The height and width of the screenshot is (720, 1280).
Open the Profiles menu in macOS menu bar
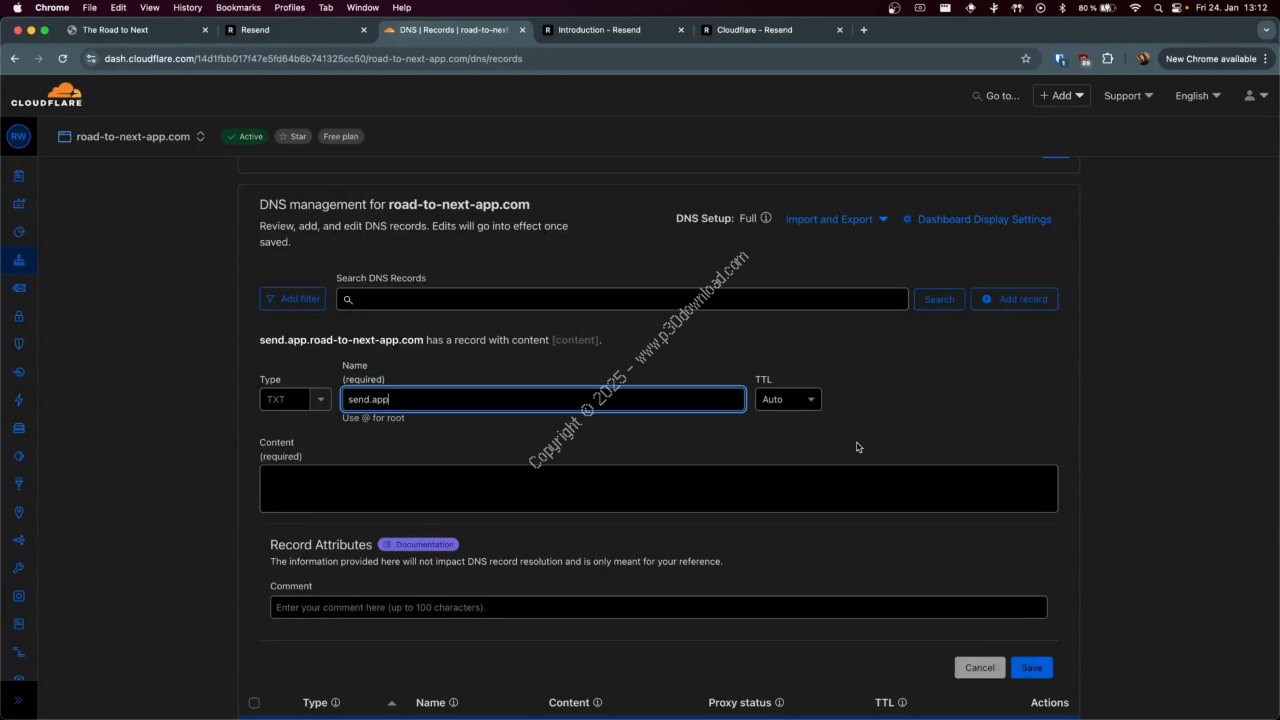(x=289, y=8)
